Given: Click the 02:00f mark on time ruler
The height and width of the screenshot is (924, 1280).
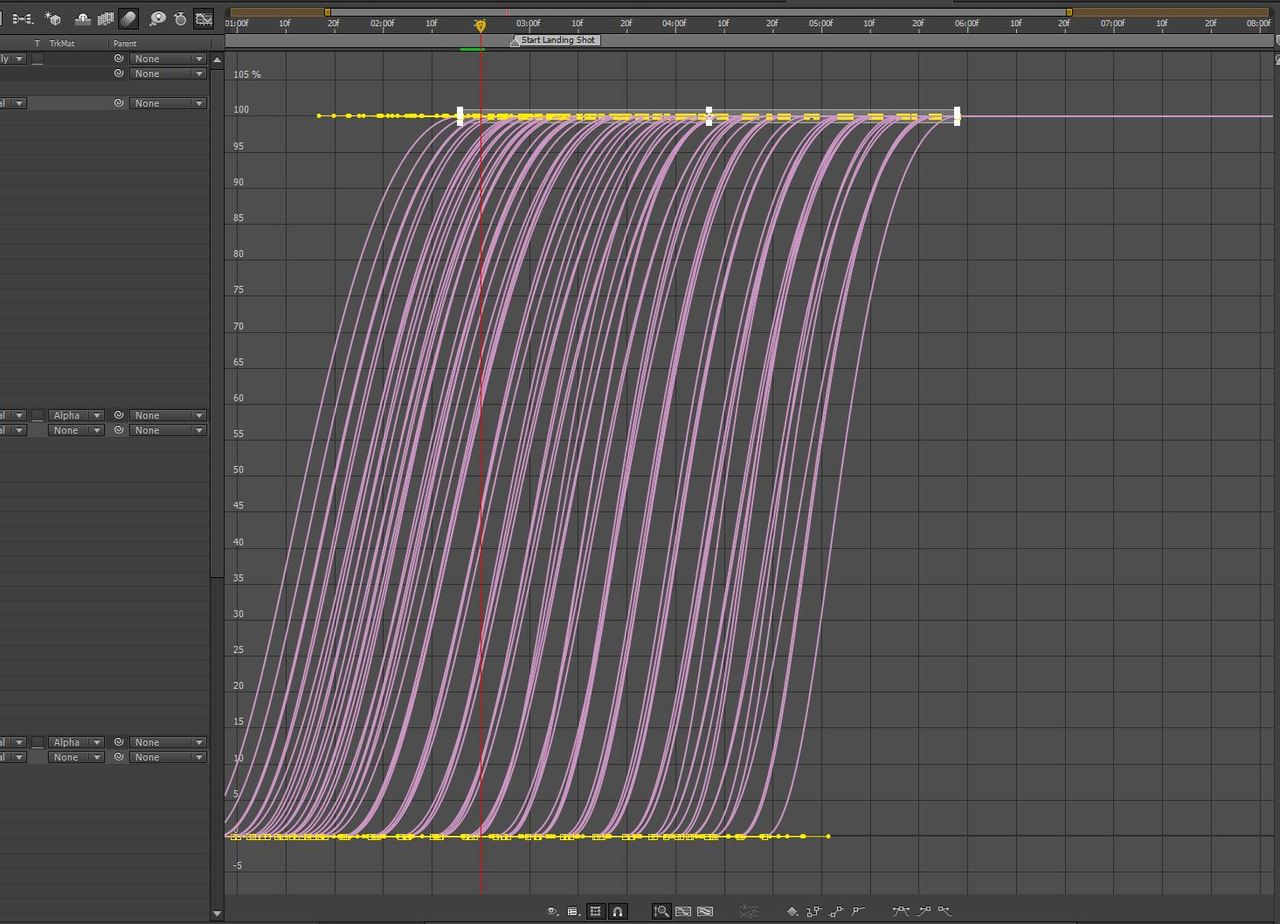Looking at the screenshot, I should pos(382,23).
